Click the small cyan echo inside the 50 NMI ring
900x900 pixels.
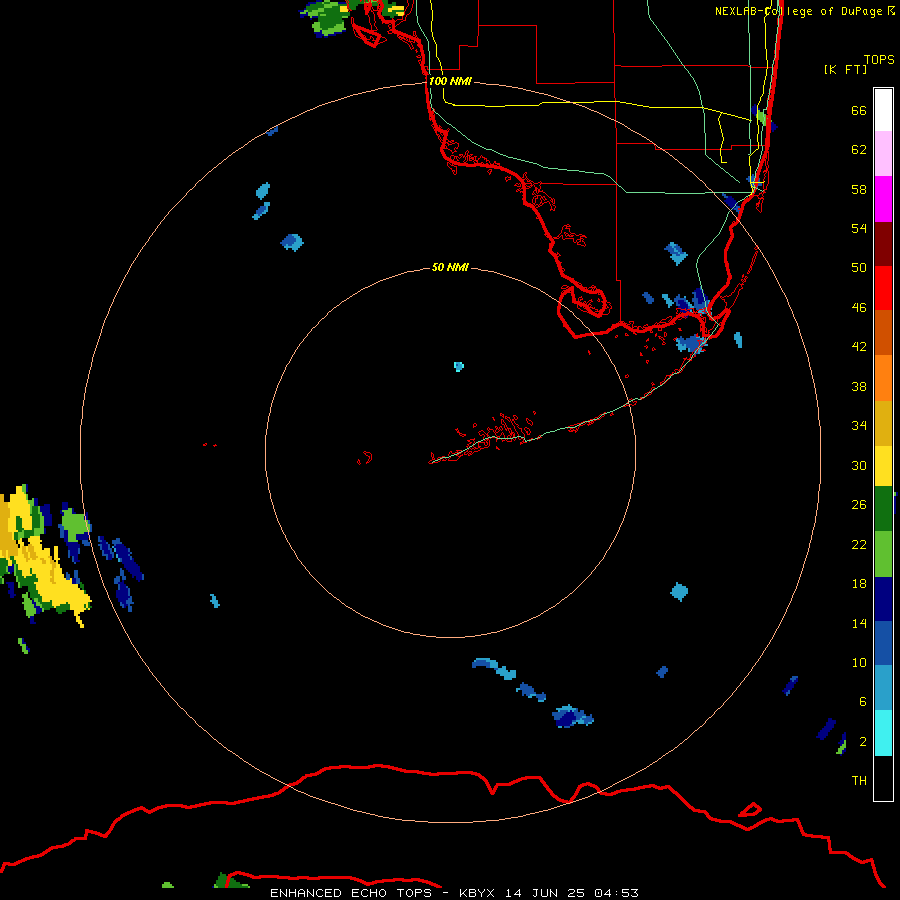(x=459, y=366)
